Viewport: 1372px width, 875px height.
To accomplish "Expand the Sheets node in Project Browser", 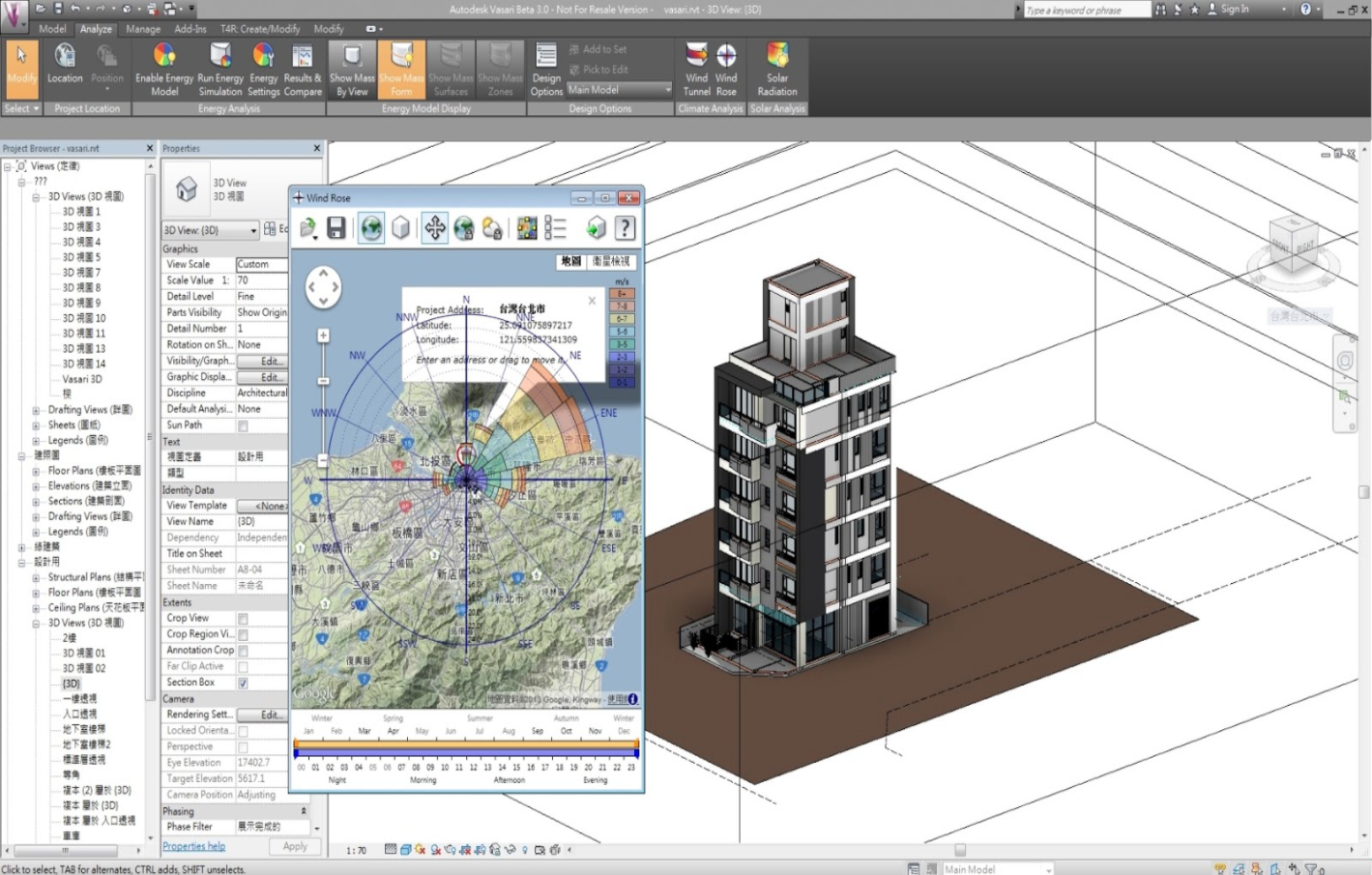I will coord(37,425).
